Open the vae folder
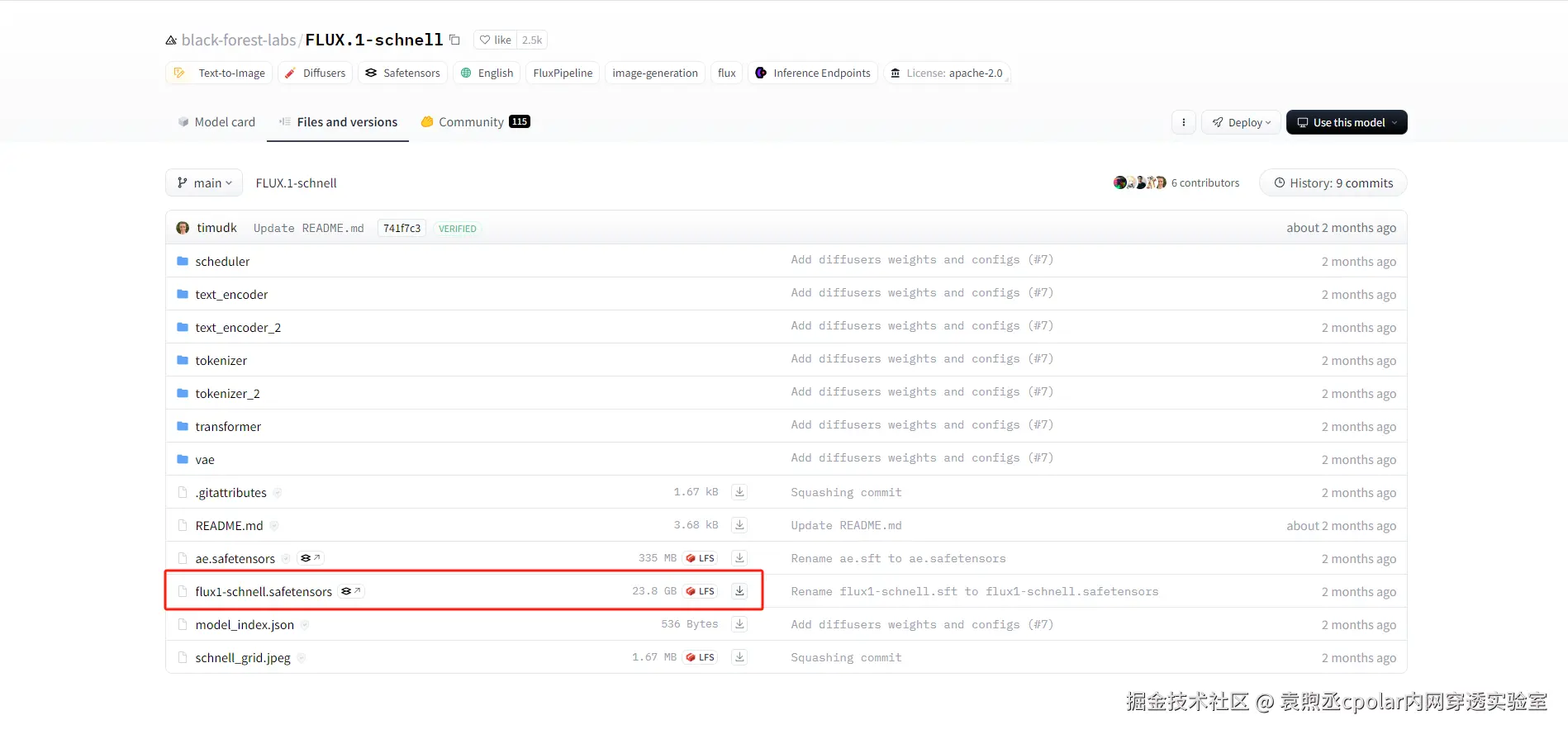This screenshot has width=1568, height=734. click(205, 460)
